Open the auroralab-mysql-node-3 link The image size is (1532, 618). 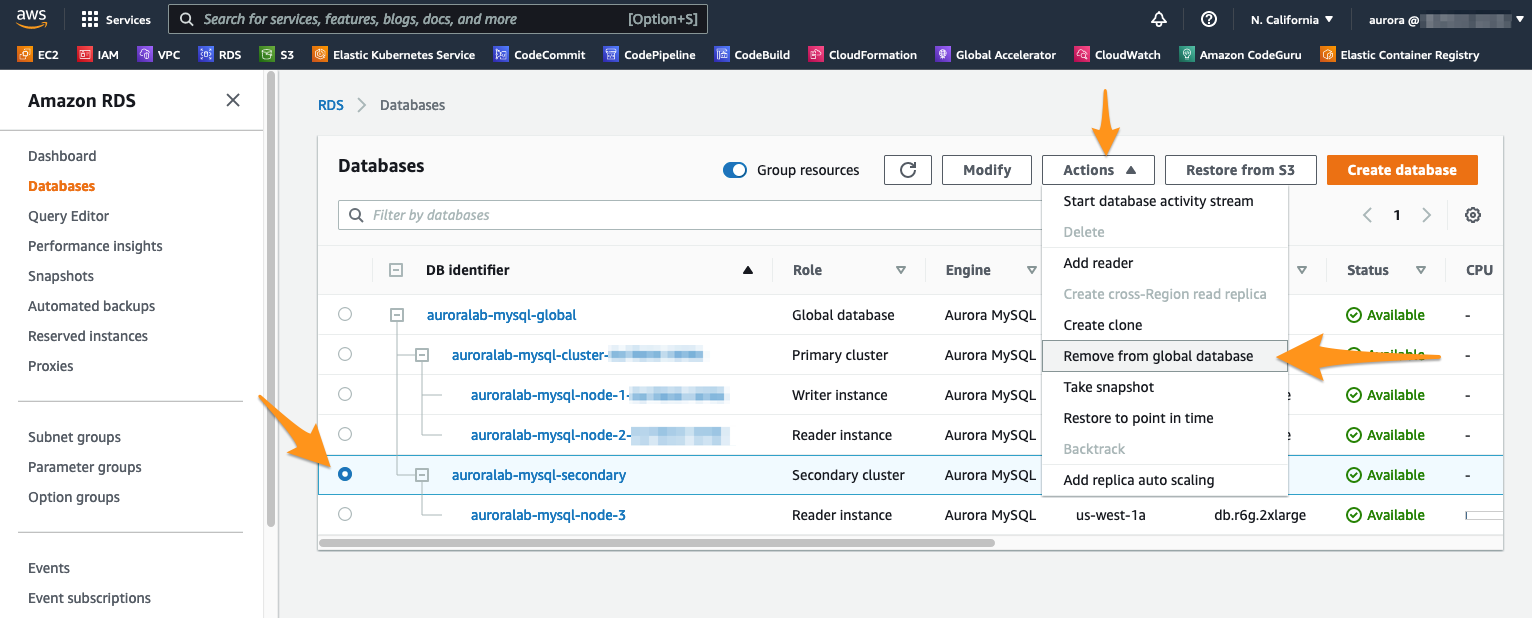(x=548, y=515)
